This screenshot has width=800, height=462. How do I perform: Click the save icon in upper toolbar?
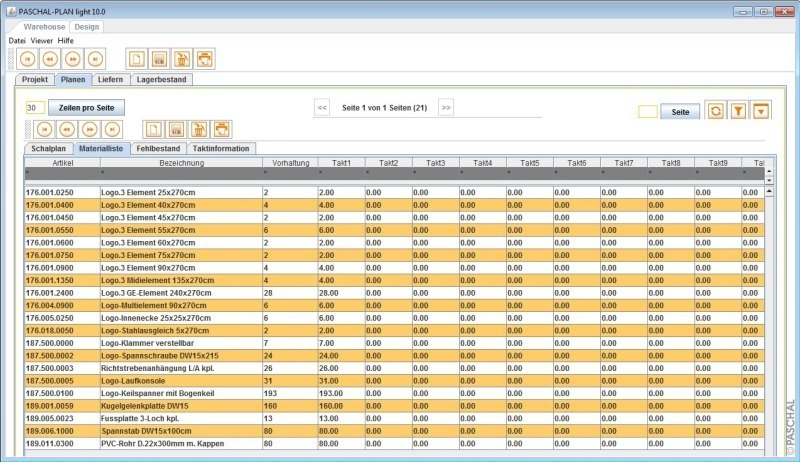pyautogui.click(x=159, y=59)
